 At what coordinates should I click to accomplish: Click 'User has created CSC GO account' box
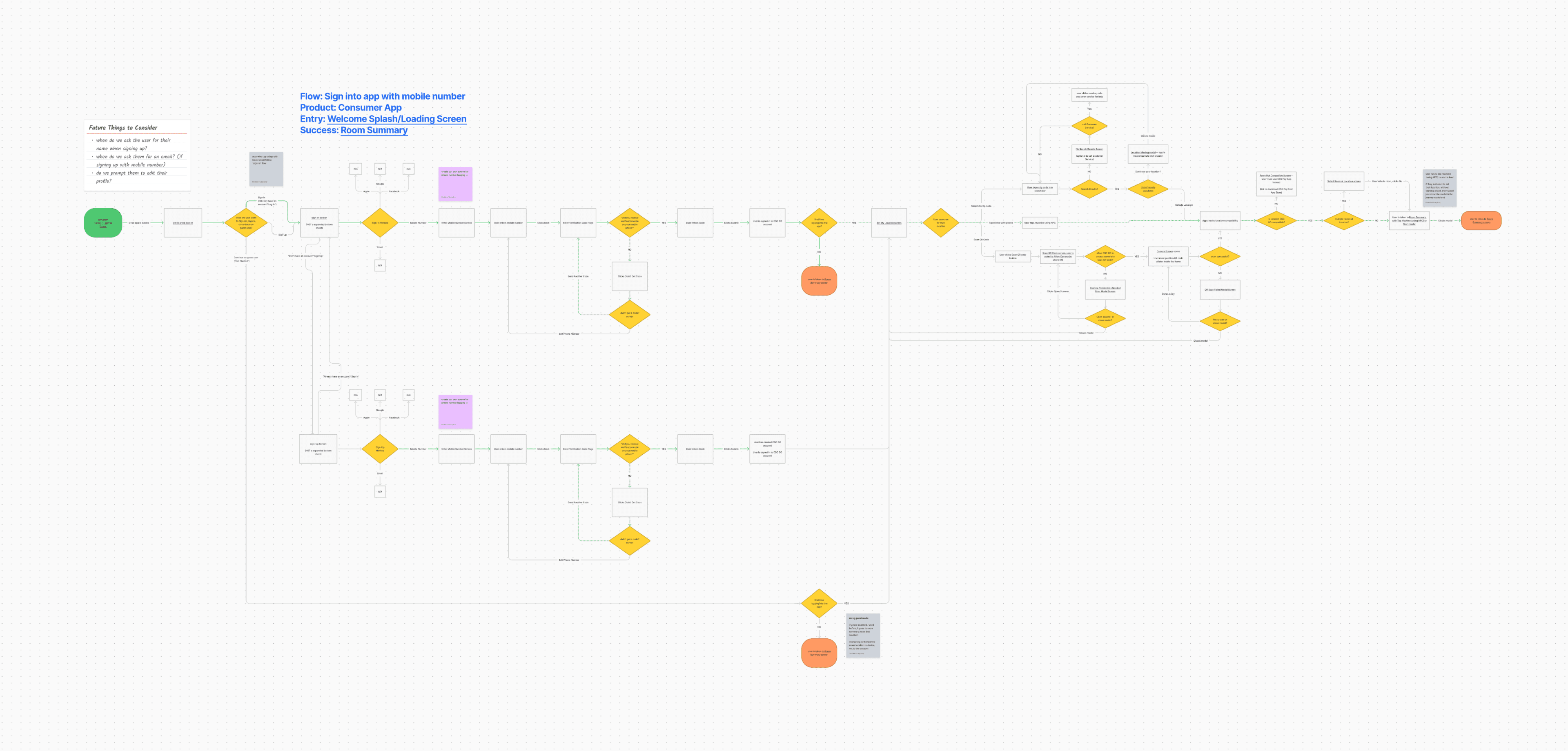click(767, 449)
